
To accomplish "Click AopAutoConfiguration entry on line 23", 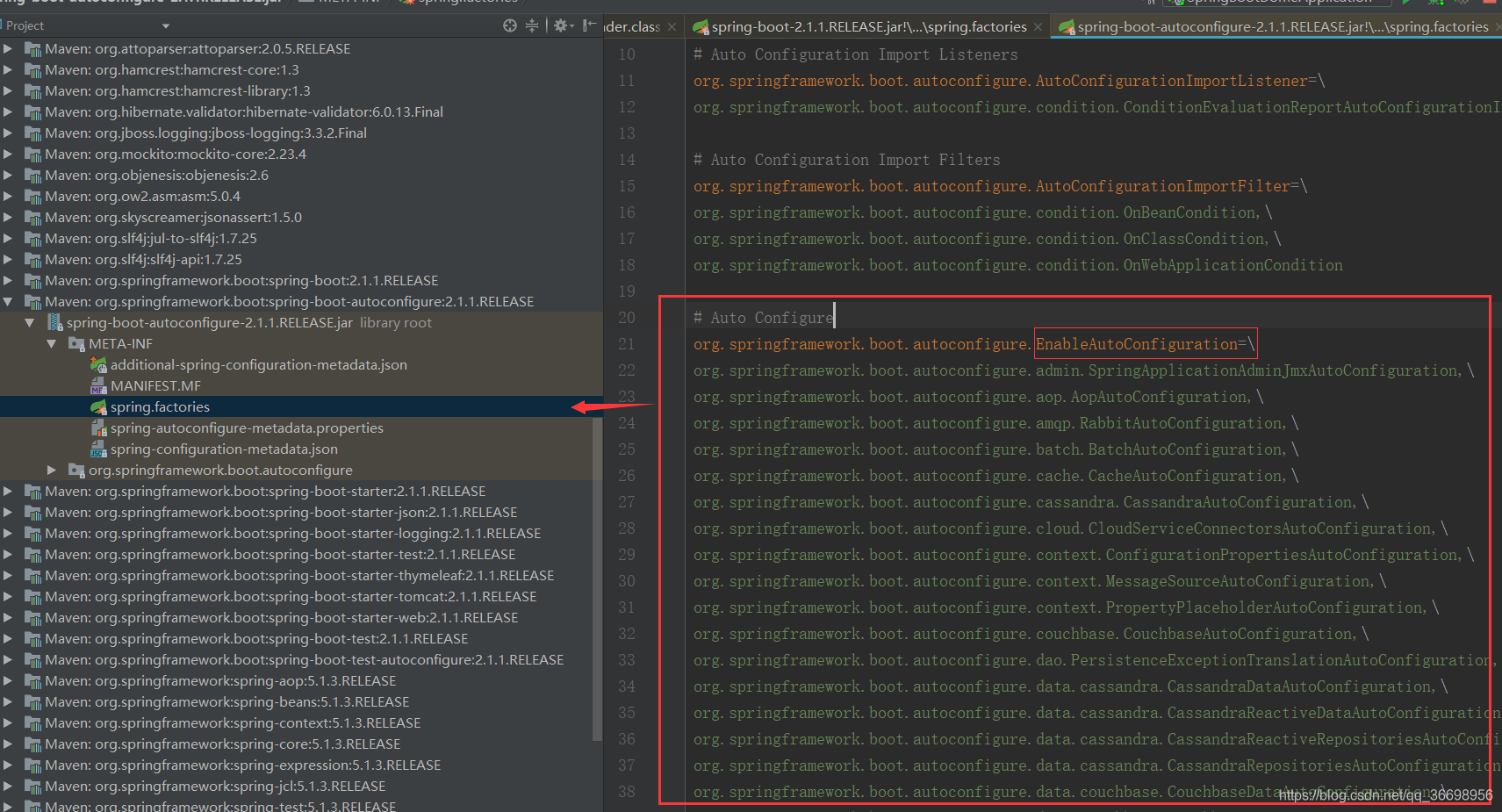I will click(1160, 397).
